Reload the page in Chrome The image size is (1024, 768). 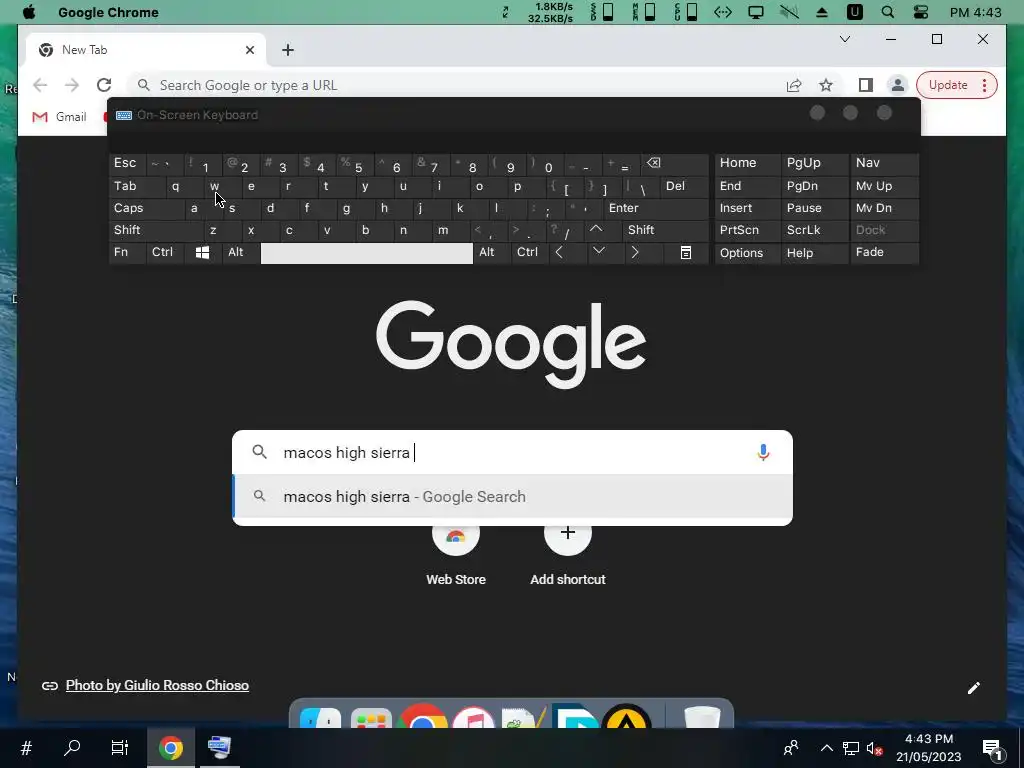[104, 85]
